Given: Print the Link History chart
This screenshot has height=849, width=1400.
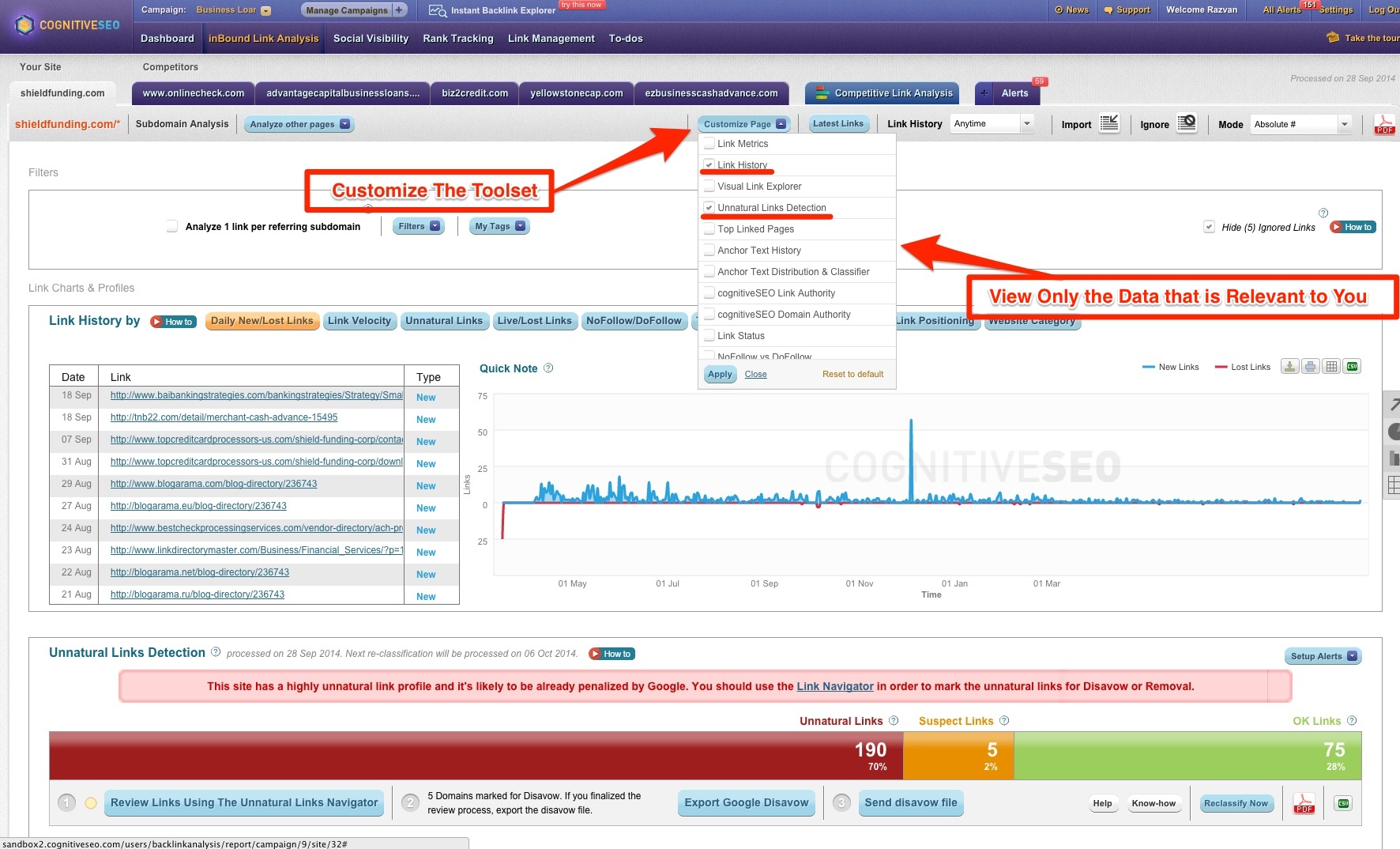Looking at the screenshot, I should (x=1310, y=366).
